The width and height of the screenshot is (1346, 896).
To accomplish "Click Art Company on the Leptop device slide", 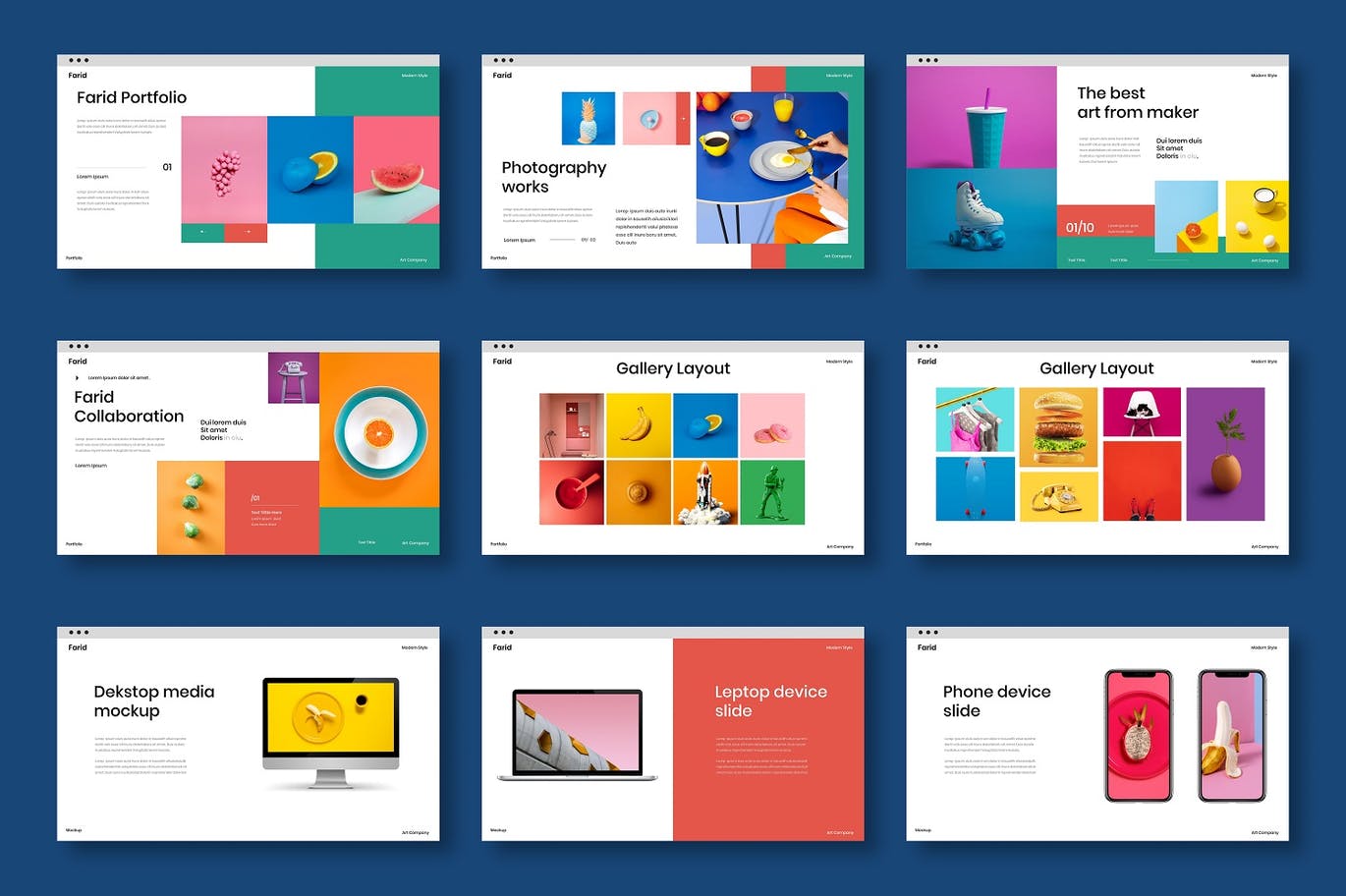I will (840, 832).
